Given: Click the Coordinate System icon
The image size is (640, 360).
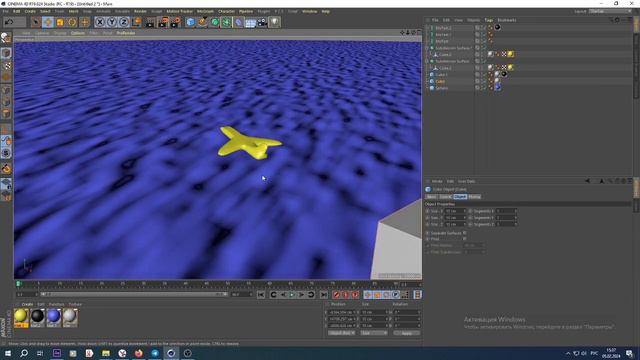Looking at the screenshot, I should pos(136,22).
